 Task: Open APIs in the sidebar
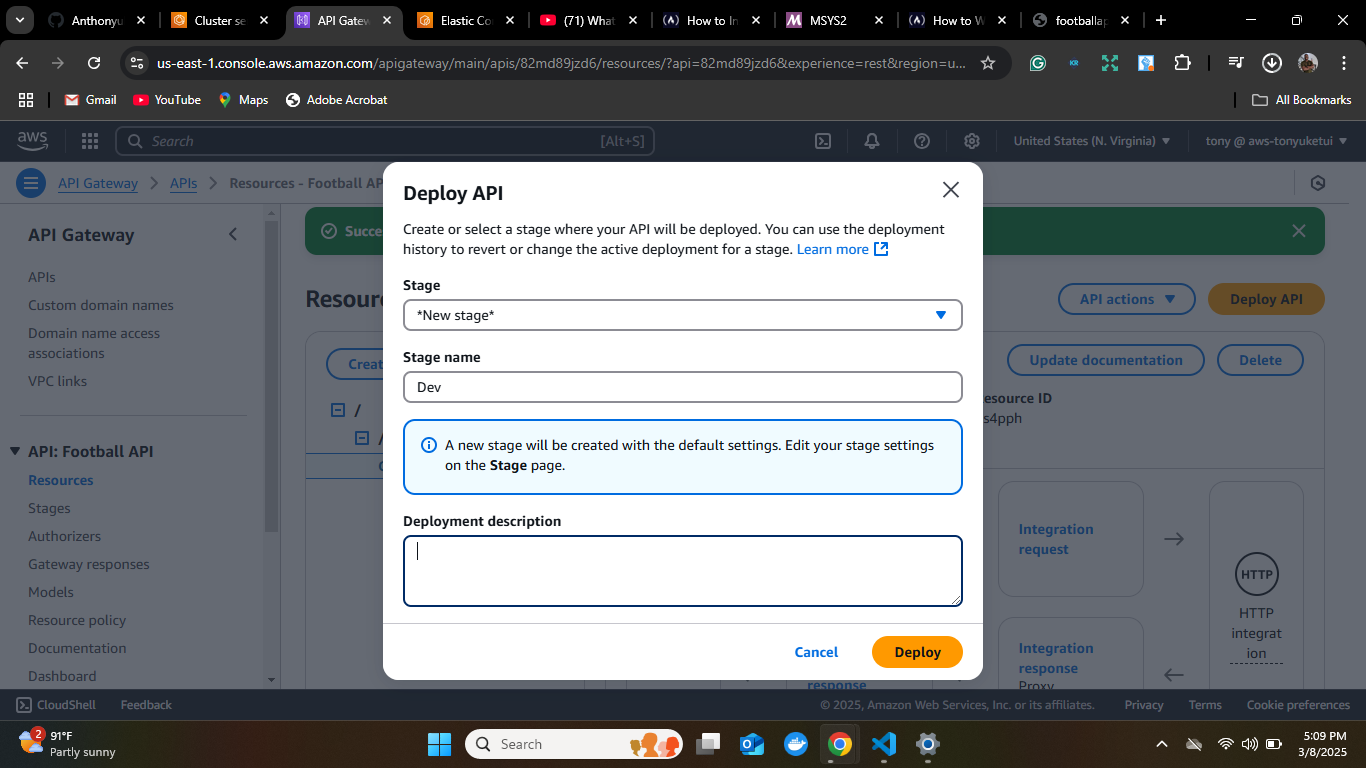click(x=42, y=277)
